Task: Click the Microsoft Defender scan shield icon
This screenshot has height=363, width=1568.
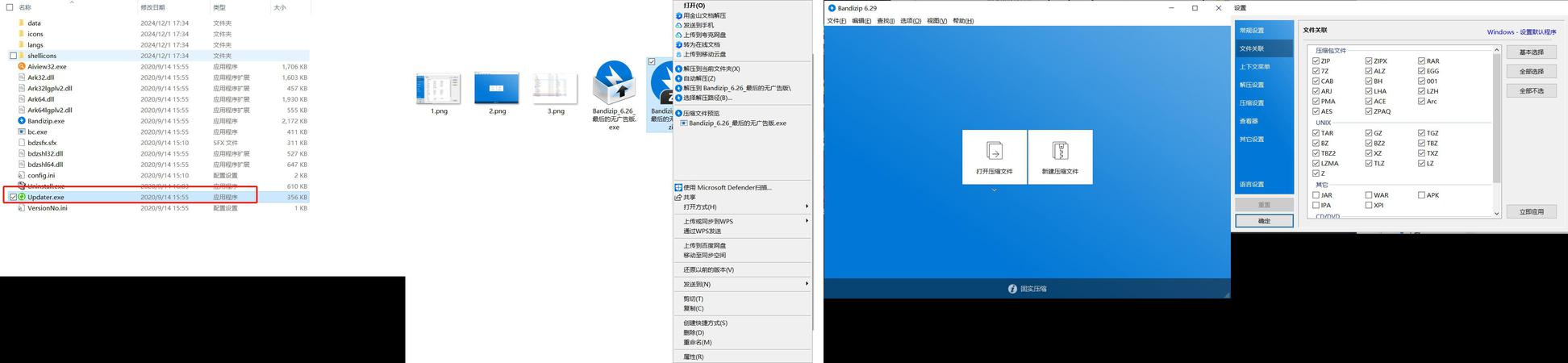Action: pyautogui.click(x=678, y=187)
